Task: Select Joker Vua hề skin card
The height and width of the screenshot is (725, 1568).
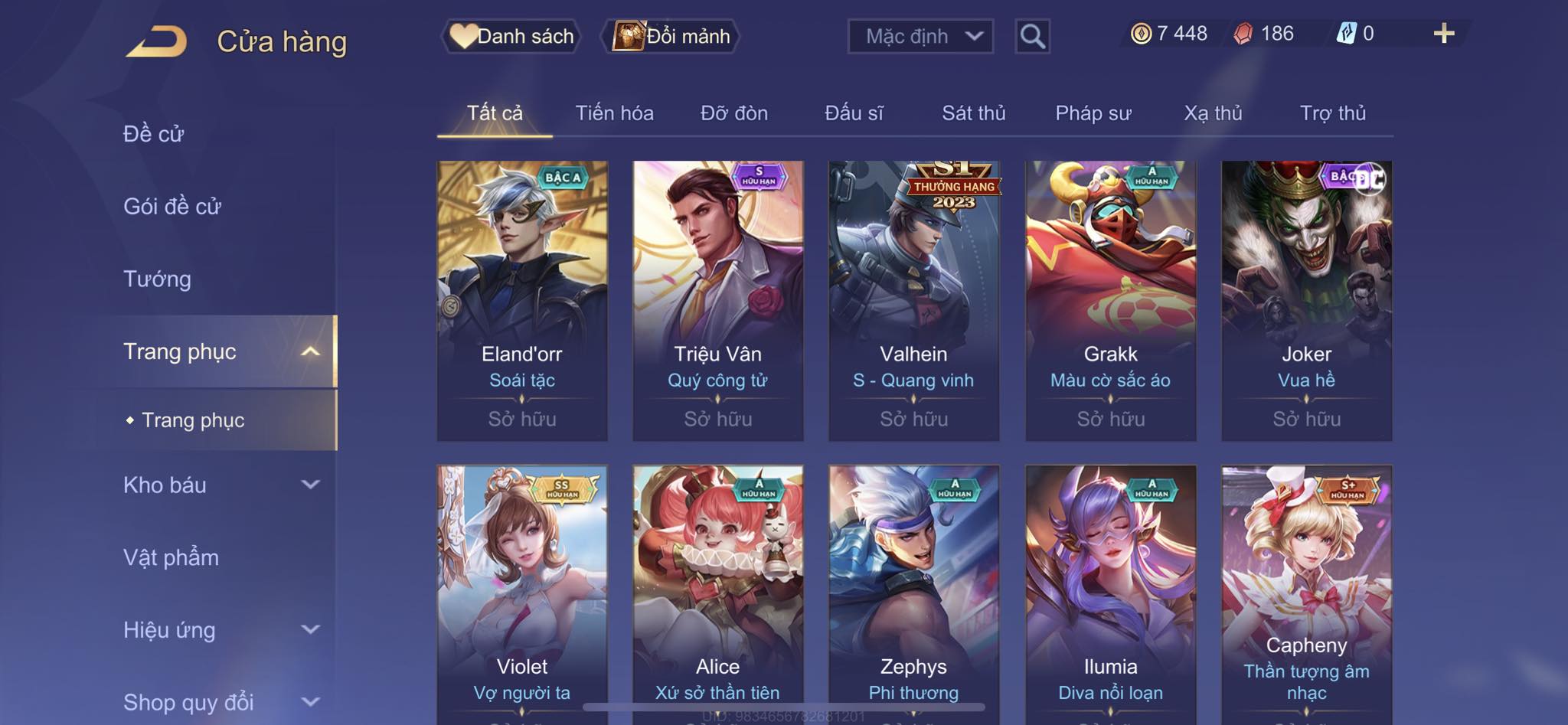Action: [1306, 301]
